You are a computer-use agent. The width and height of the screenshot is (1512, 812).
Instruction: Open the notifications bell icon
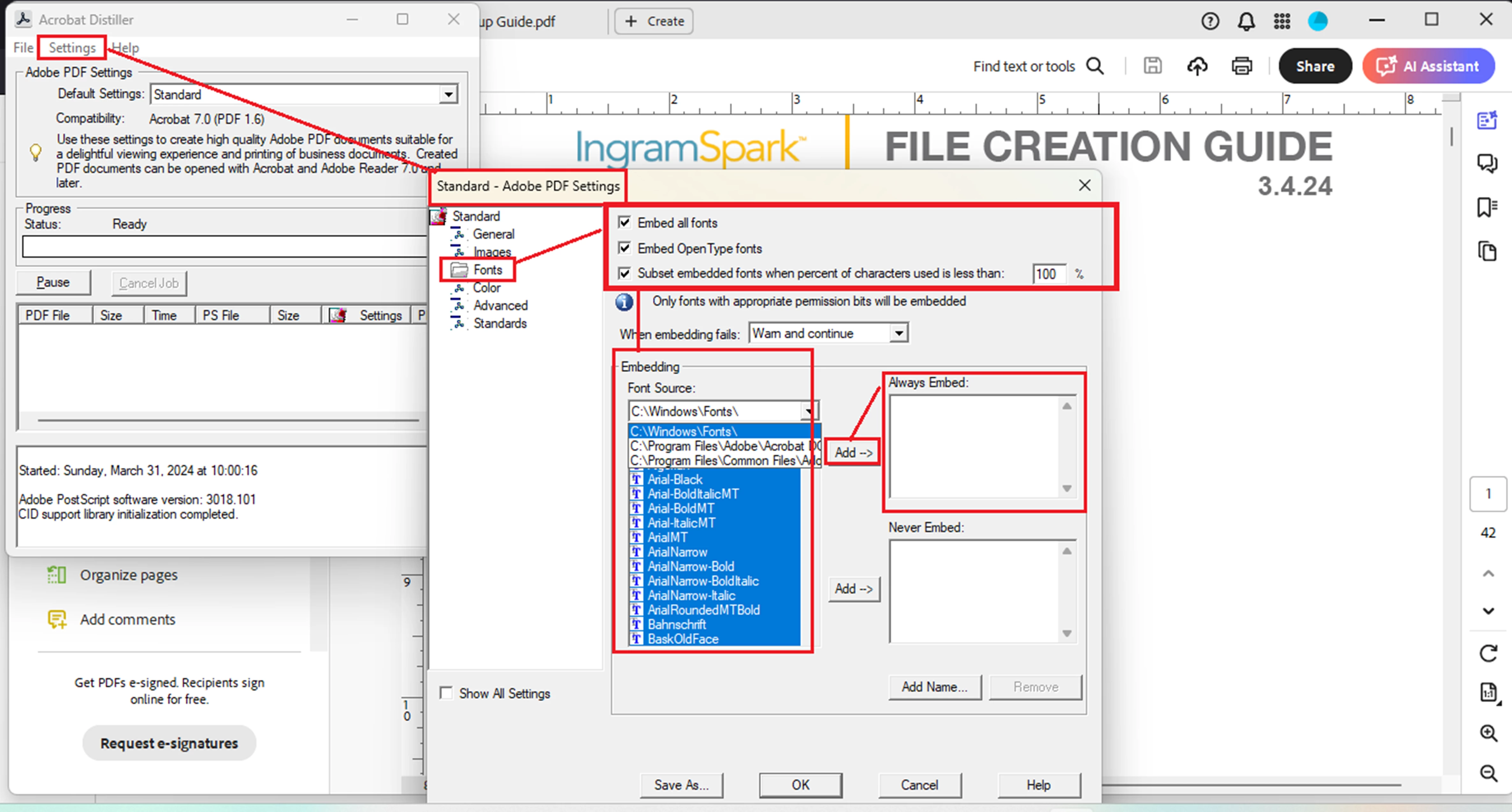coord(1246,21)
